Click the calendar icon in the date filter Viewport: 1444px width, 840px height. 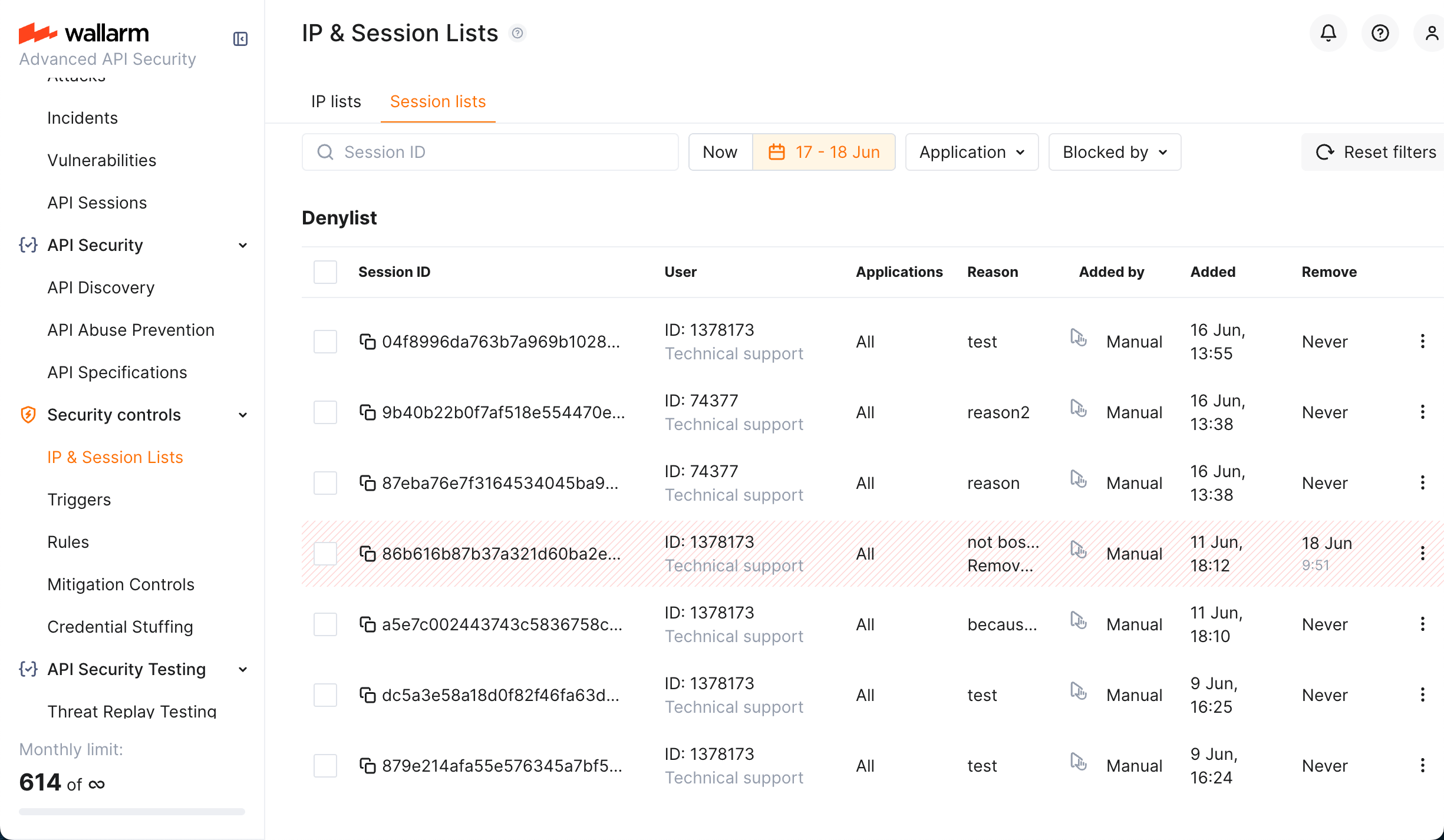pos(777,151)
